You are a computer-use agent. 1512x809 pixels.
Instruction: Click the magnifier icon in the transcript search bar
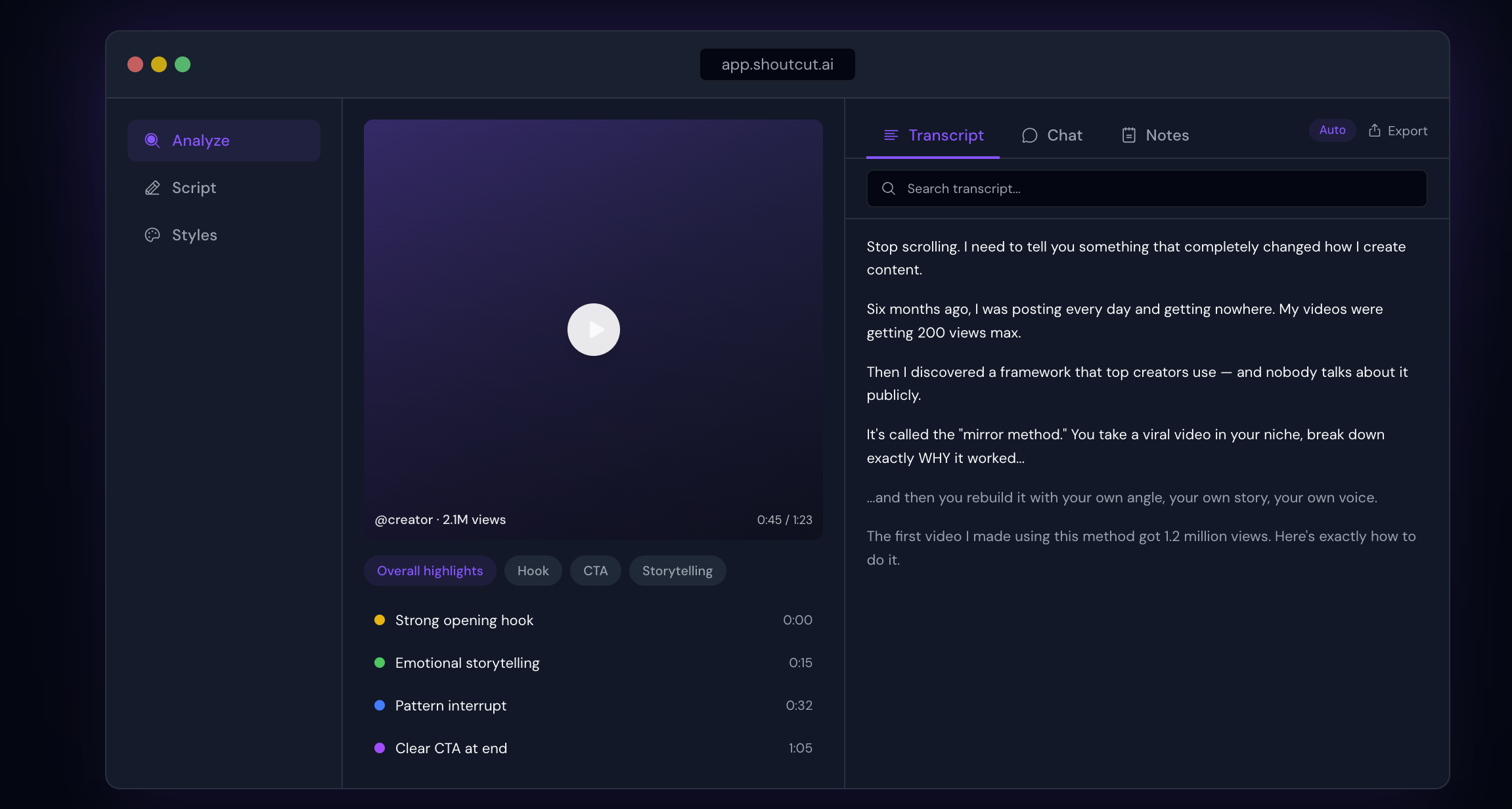pos(889,188)
